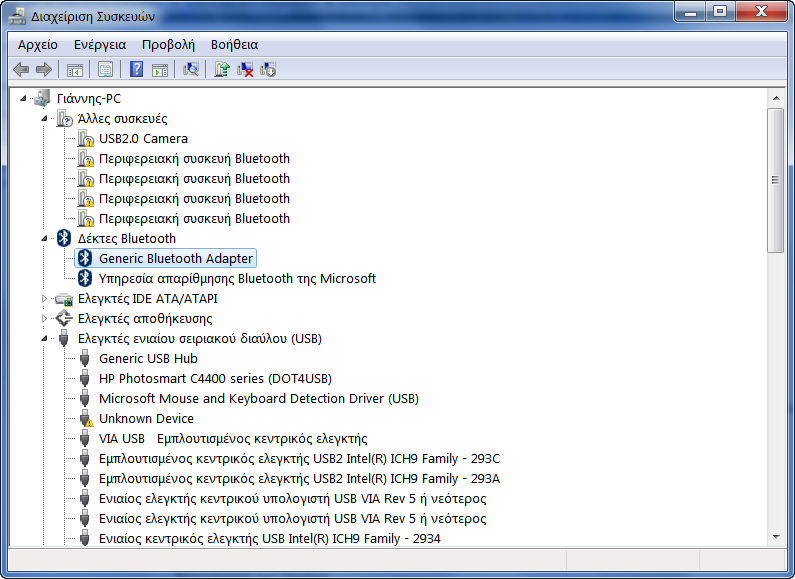Click the Back arrow toolbar icon
The image size is (795, 579).
coord(21,69)
